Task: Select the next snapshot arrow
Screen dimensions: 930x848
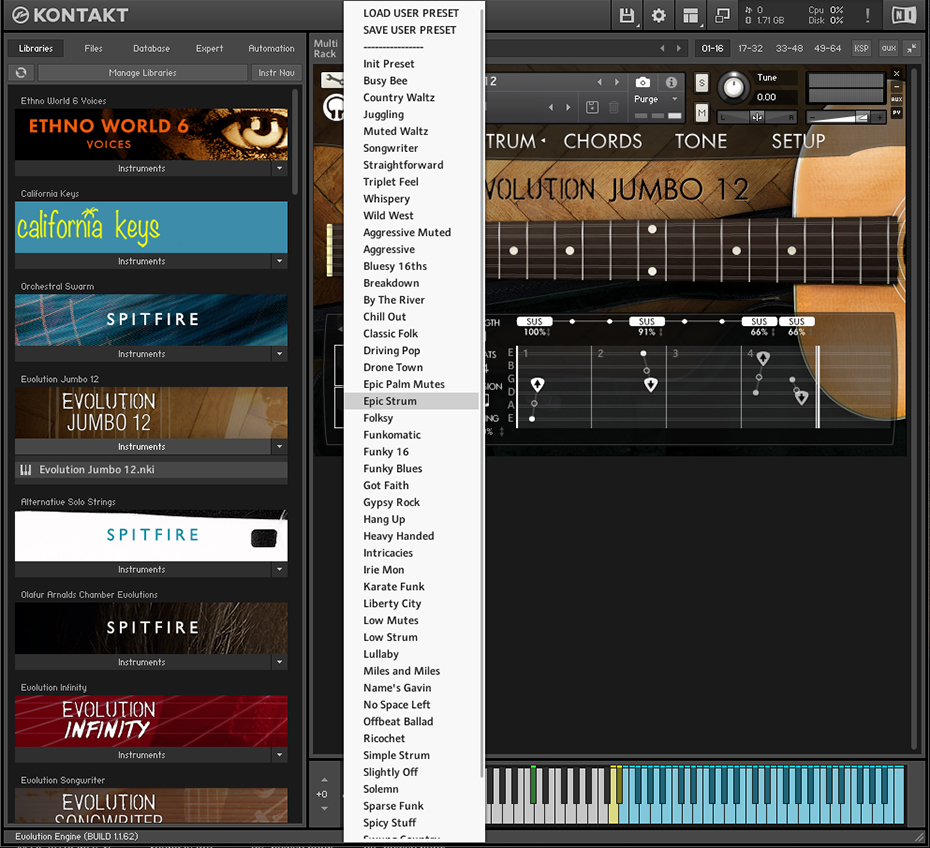Action: (568, 107)
